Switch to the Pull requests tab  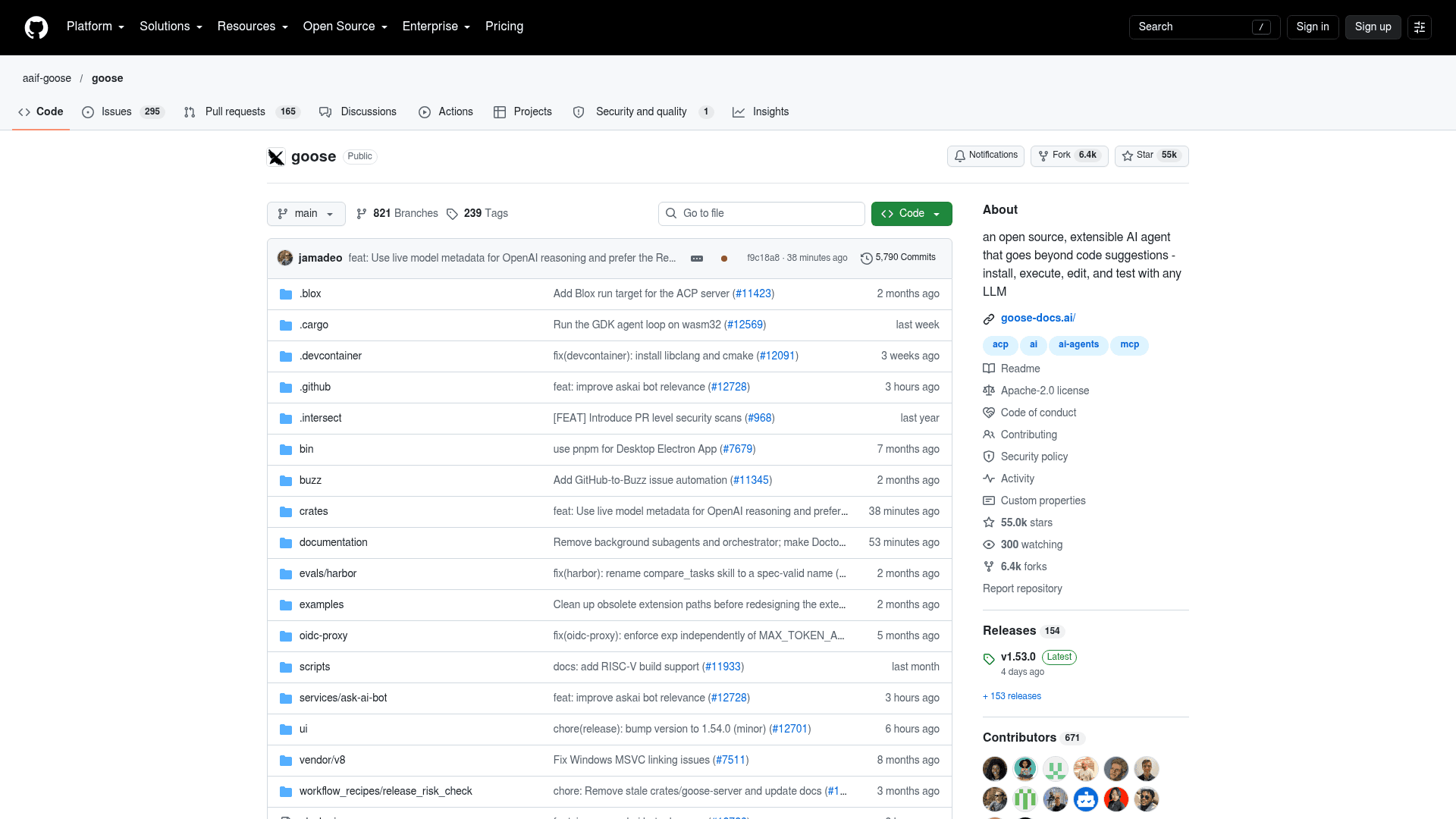(242, 111)
